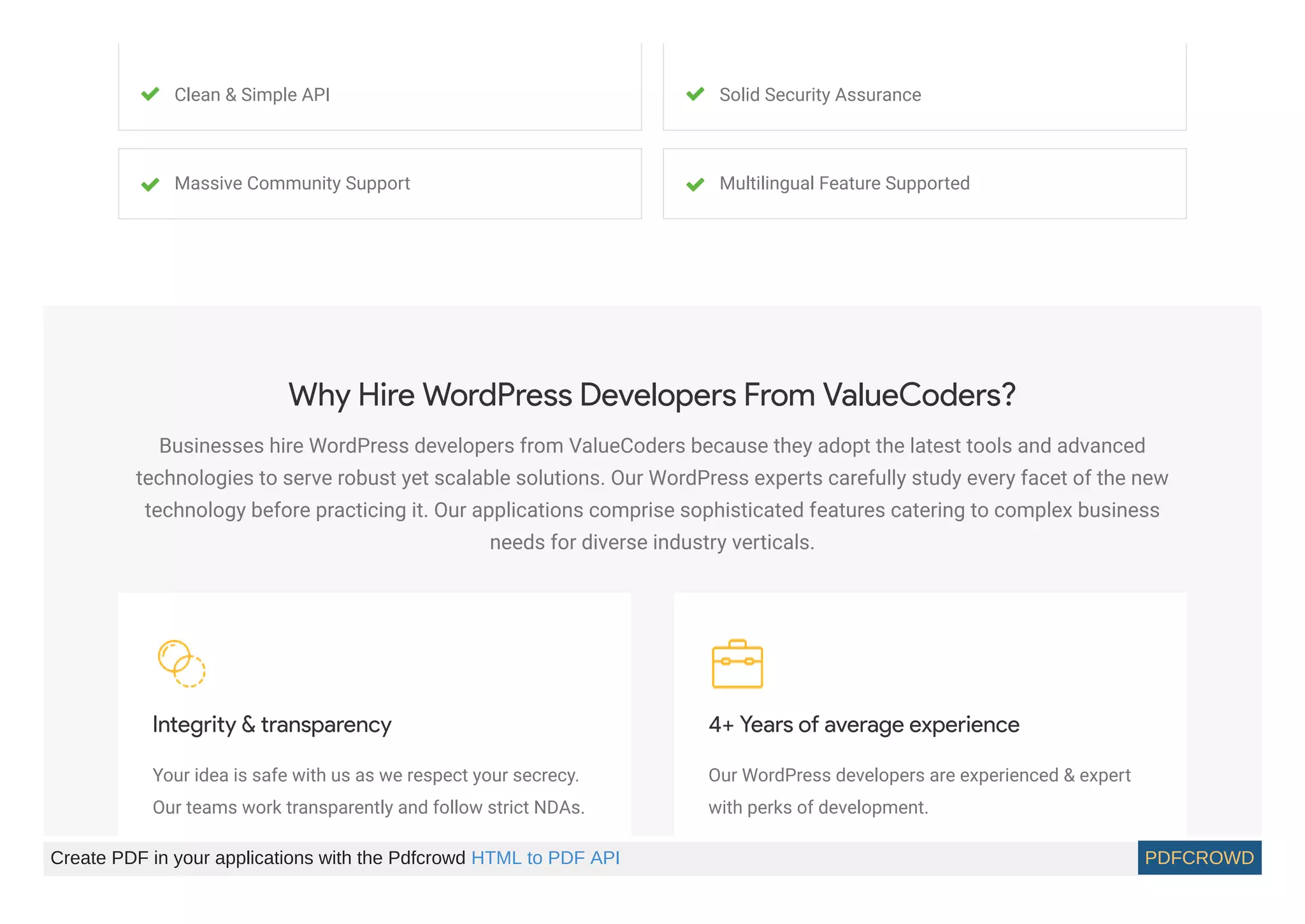Click the green checkmark beside Clean & Simple API
1305x924 pixels.
point(150,94)
